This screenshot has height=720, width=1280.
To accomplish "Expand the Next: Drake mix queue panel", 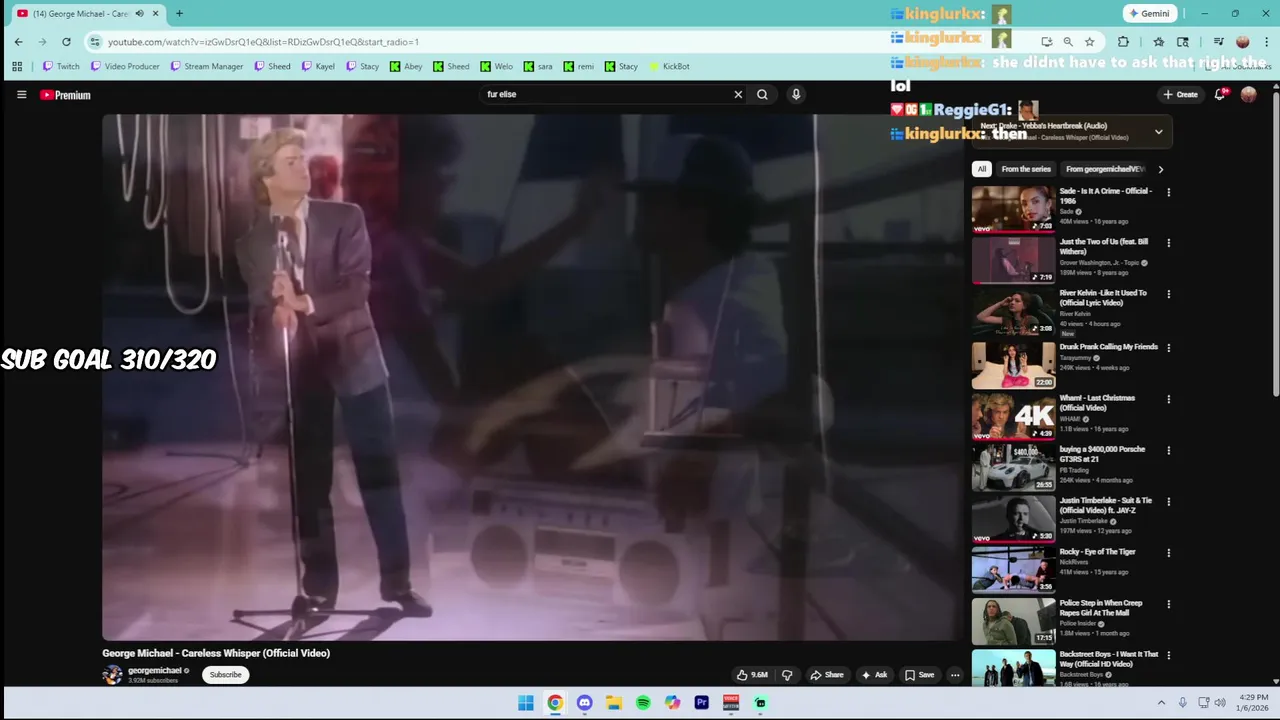I will (x=1158, y=131).
